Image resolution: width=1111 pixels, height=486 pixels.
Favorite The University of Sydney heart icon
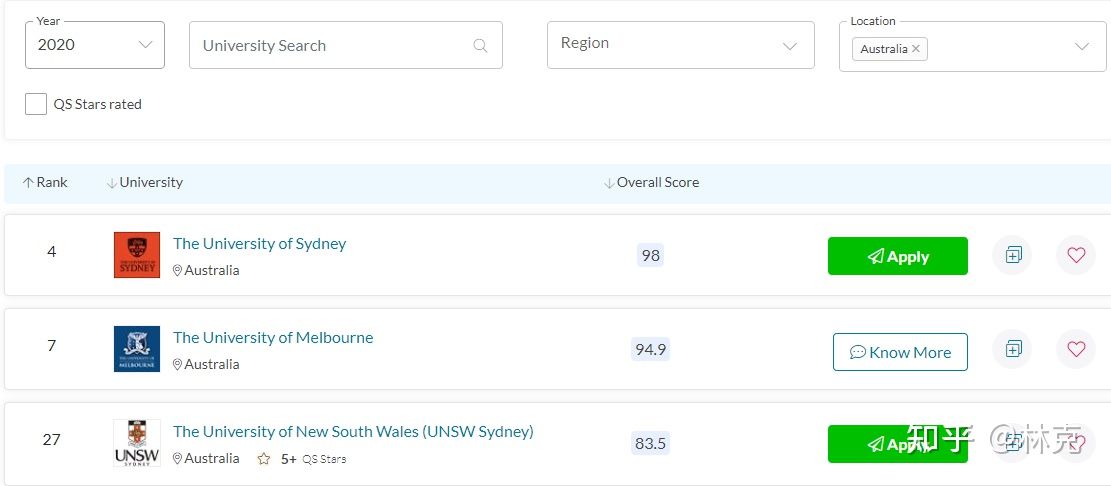pos(1076,255)
